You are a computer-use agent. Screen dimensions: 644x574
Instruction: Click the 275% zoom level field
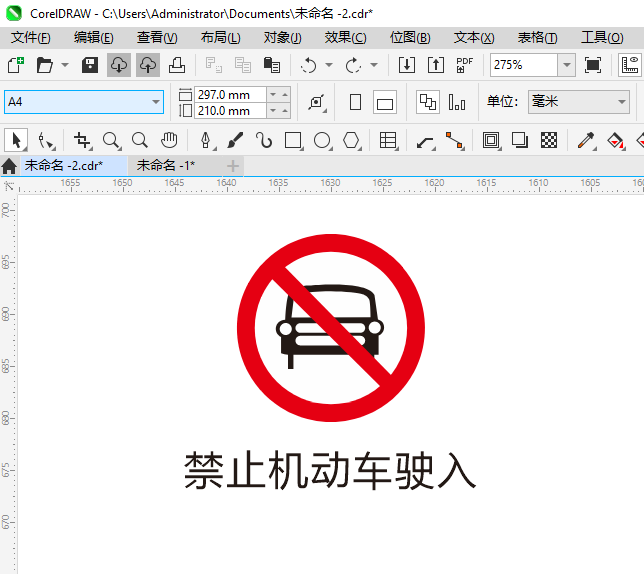tap(524, 65)
